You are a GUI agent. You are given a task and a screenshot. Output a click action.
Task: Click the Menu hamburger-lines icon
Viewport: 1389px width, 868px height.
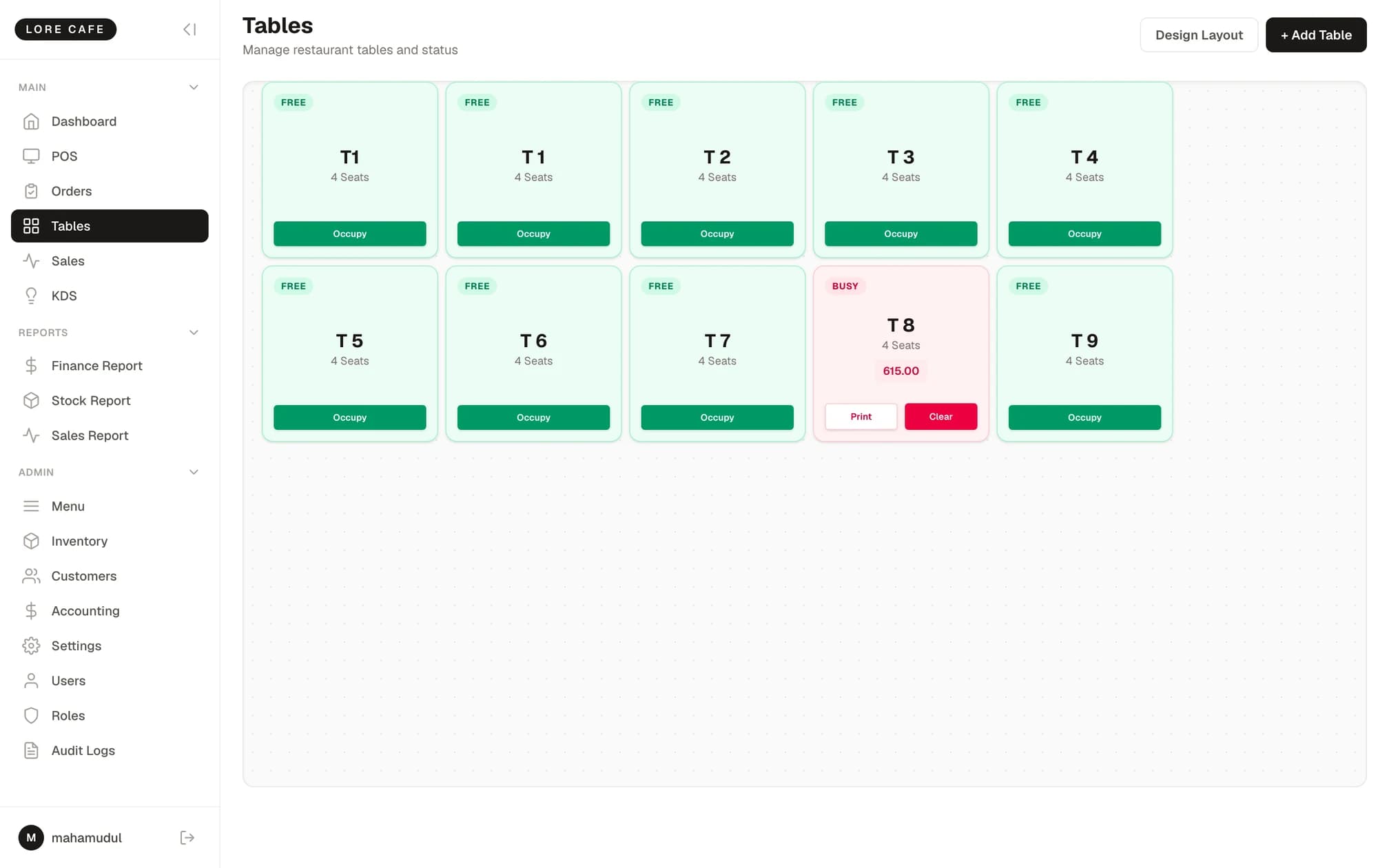pos(31,506)
